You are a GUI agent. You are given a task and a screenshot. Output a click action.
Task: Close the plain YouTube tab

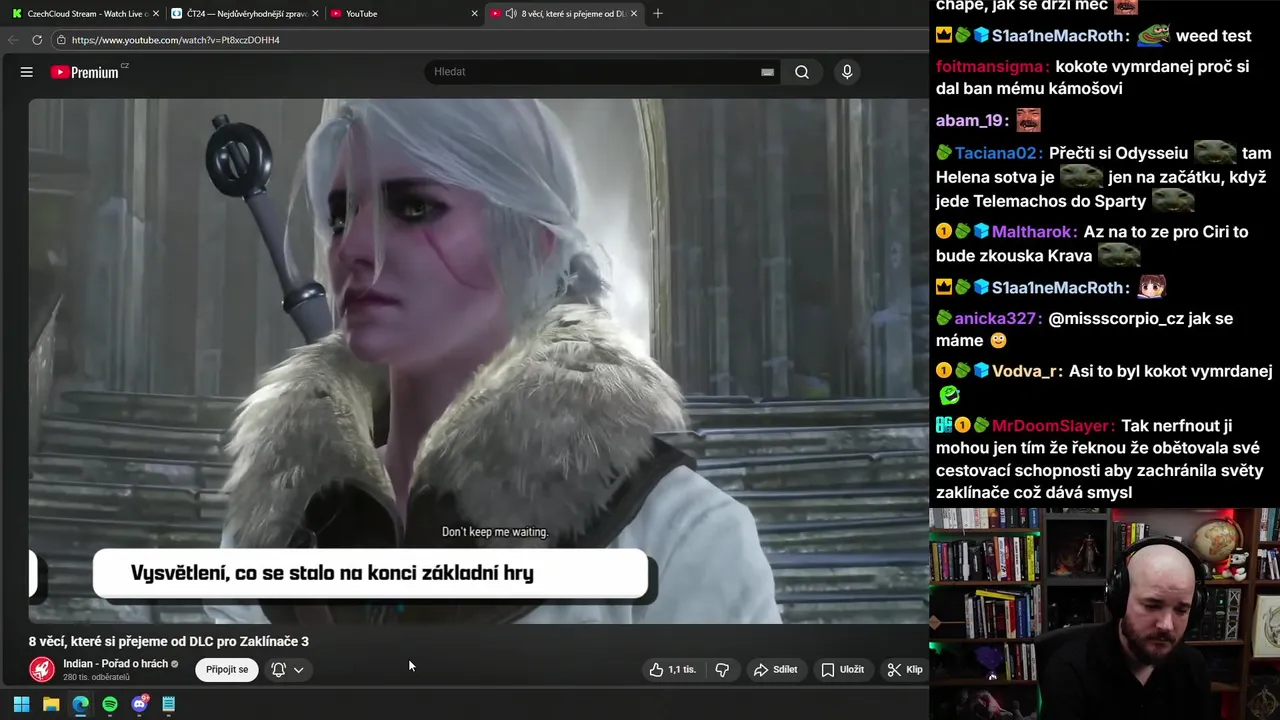474,14
